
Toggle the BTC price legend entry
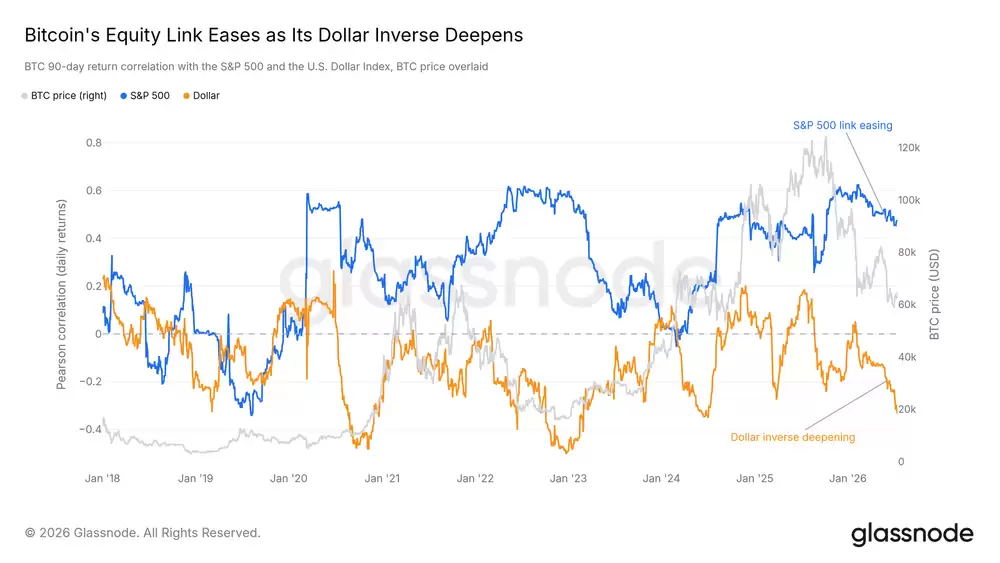coord(64,96)
